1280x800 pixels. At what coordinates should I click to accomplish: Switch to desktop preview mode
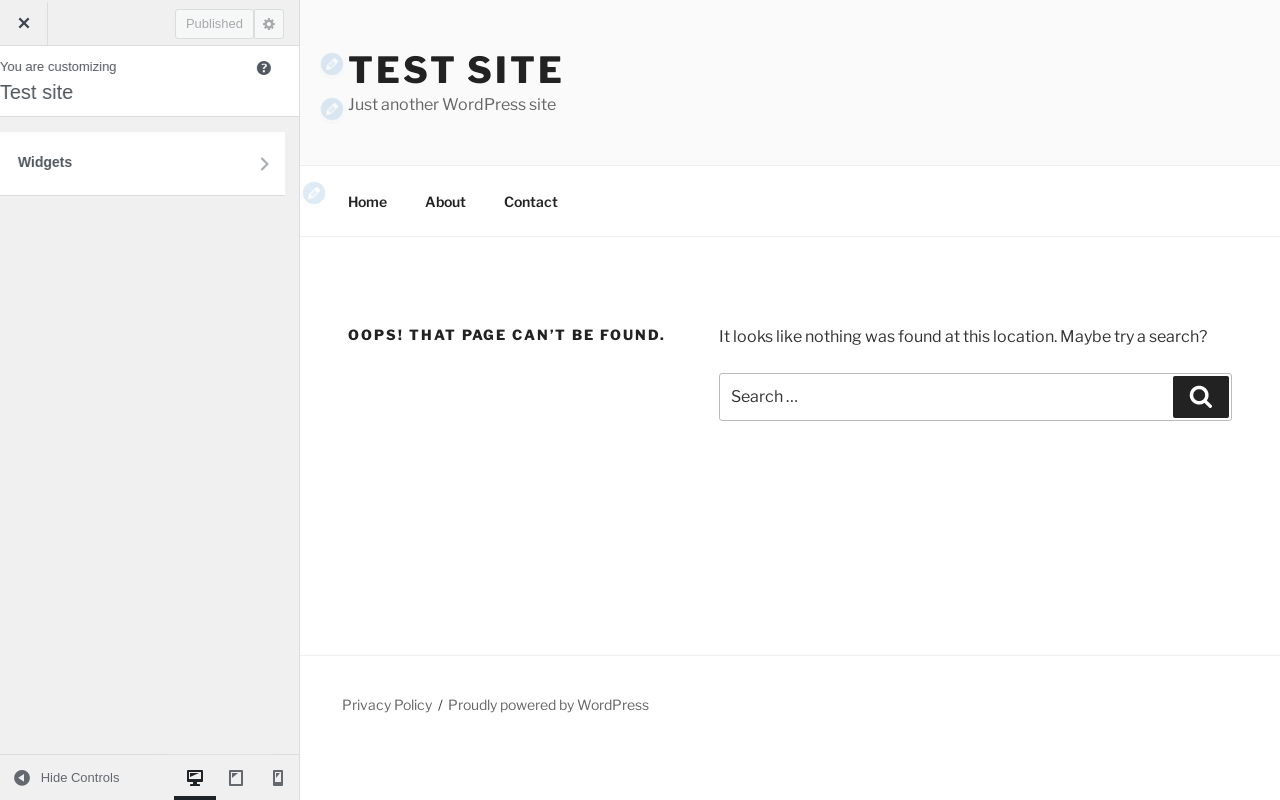click(x=195, y=778)
